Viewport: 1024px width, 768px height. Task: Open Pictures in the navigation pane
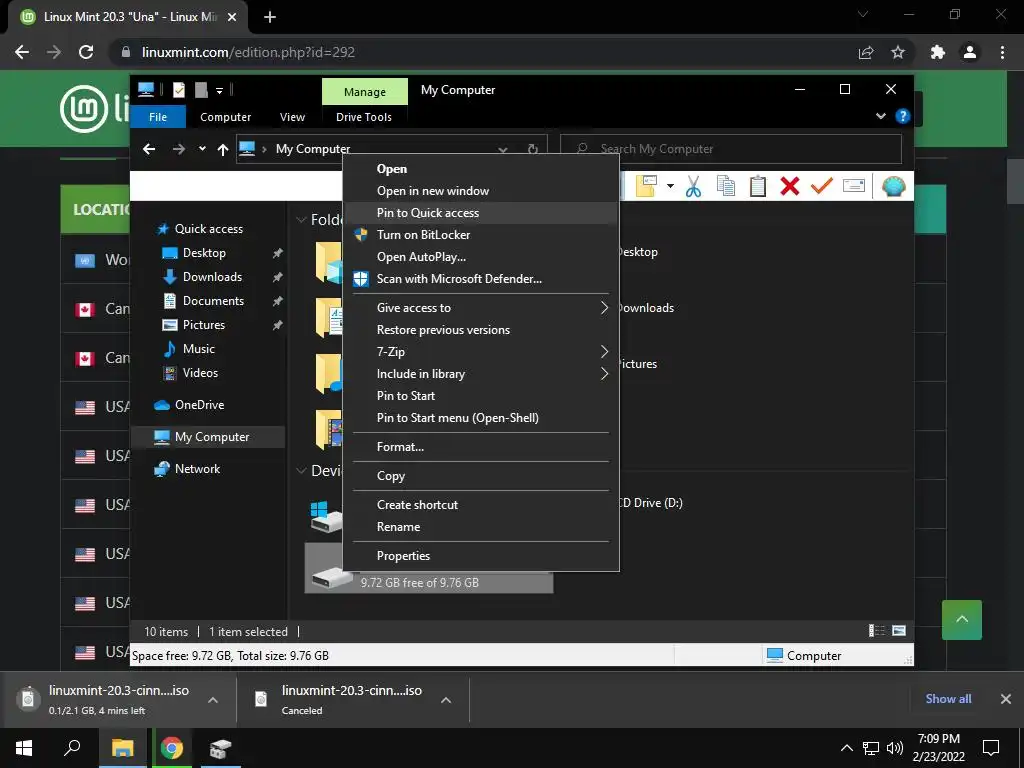204,325
